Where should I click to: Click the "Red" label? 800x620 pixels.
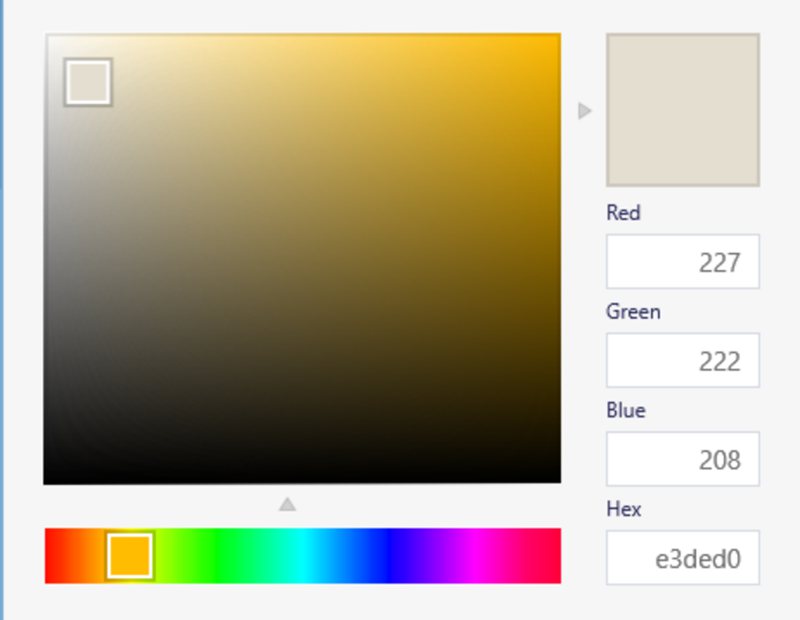(x=623, y=213)
